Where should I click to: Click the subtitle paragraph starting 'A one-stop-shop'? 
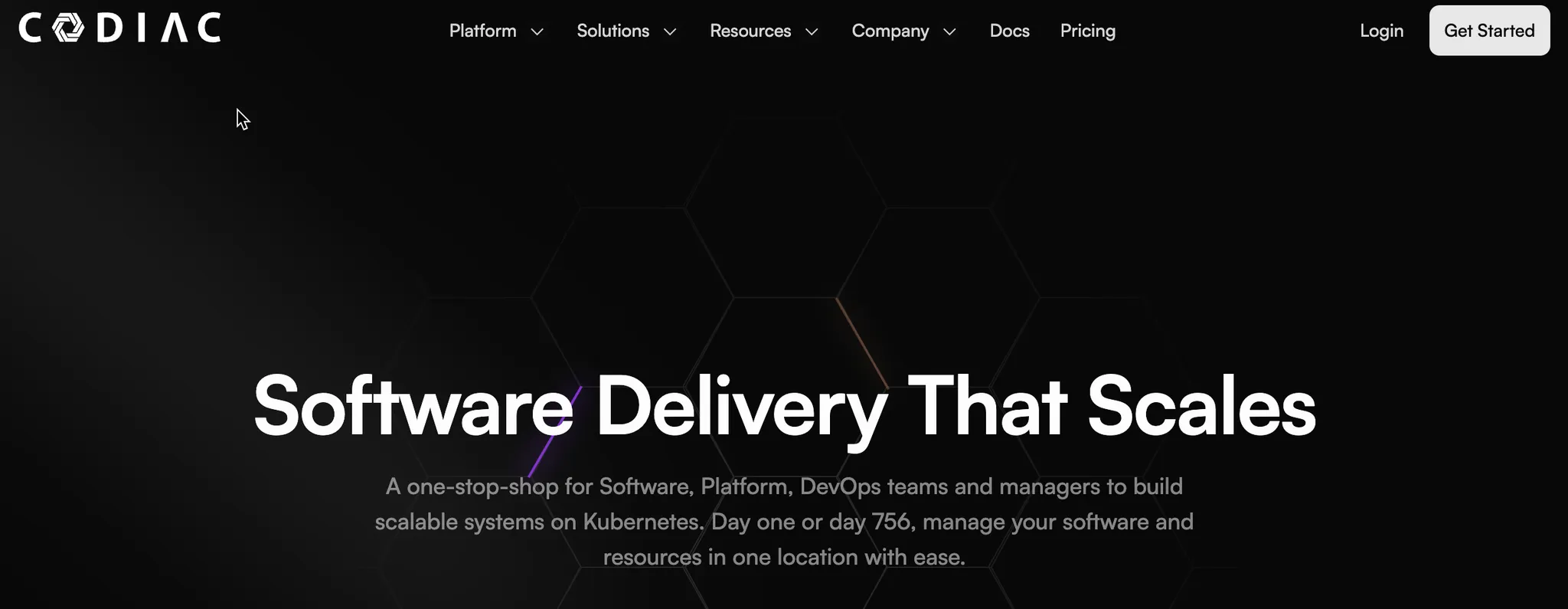[784, 522]
